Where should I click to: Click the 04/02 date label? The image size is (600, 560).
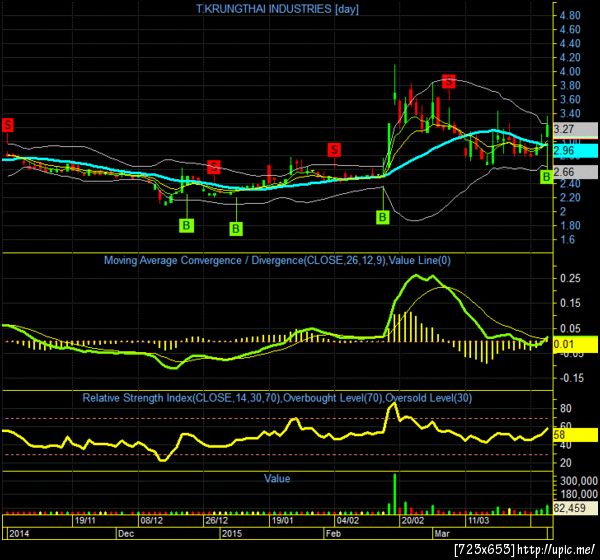click(348, 521)
